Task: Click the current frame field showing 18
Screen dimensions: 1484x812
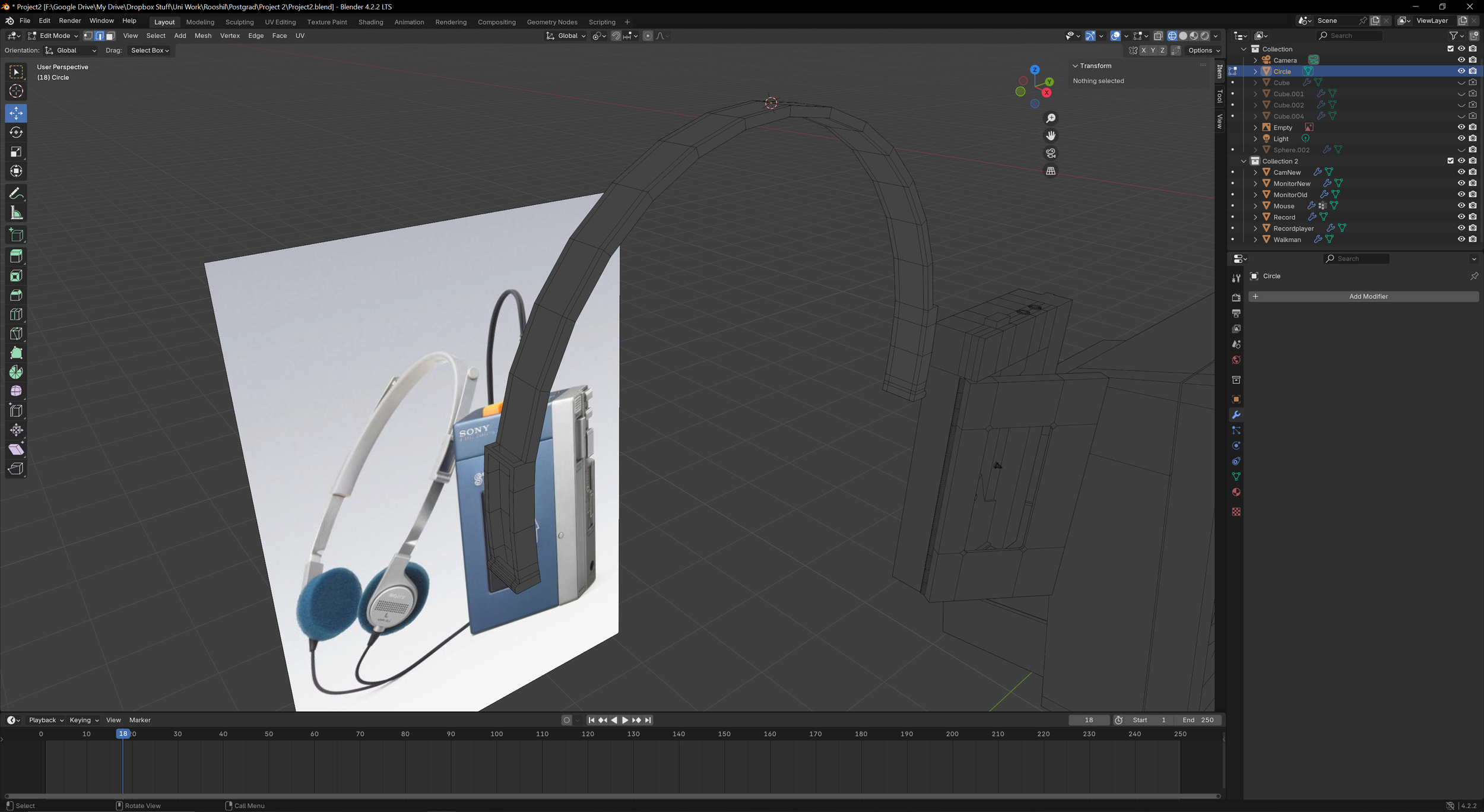Action: tap(1090, 720)
